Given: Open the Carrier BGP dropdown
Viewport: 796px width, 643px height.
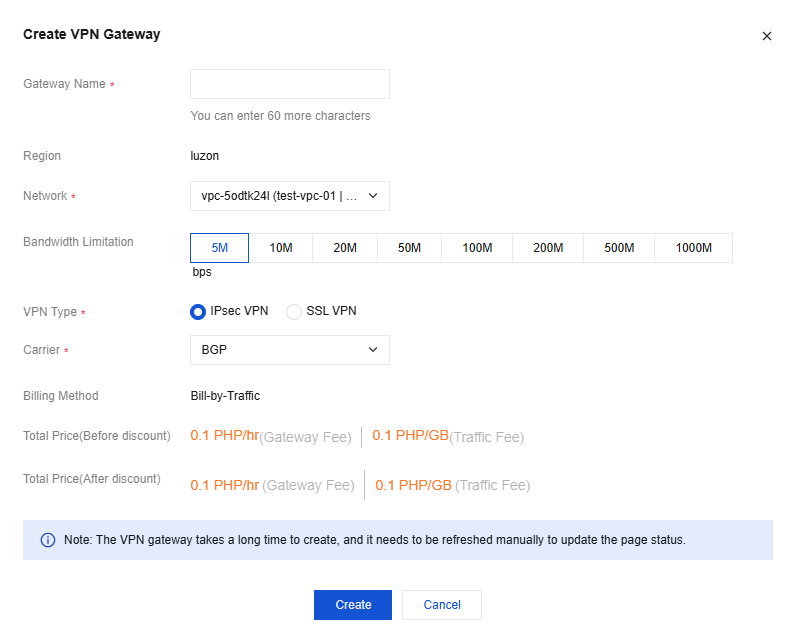Looking at the screenshot, I should [x=290, y=350].
